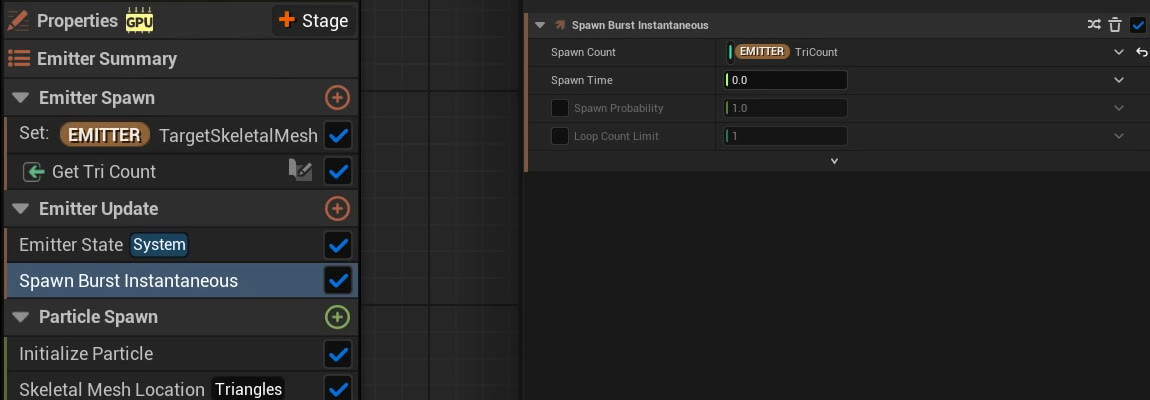The image size is (1150, 400).
Task: Click the Get Tri Count green arrow icon
Action: coord(34,172)
